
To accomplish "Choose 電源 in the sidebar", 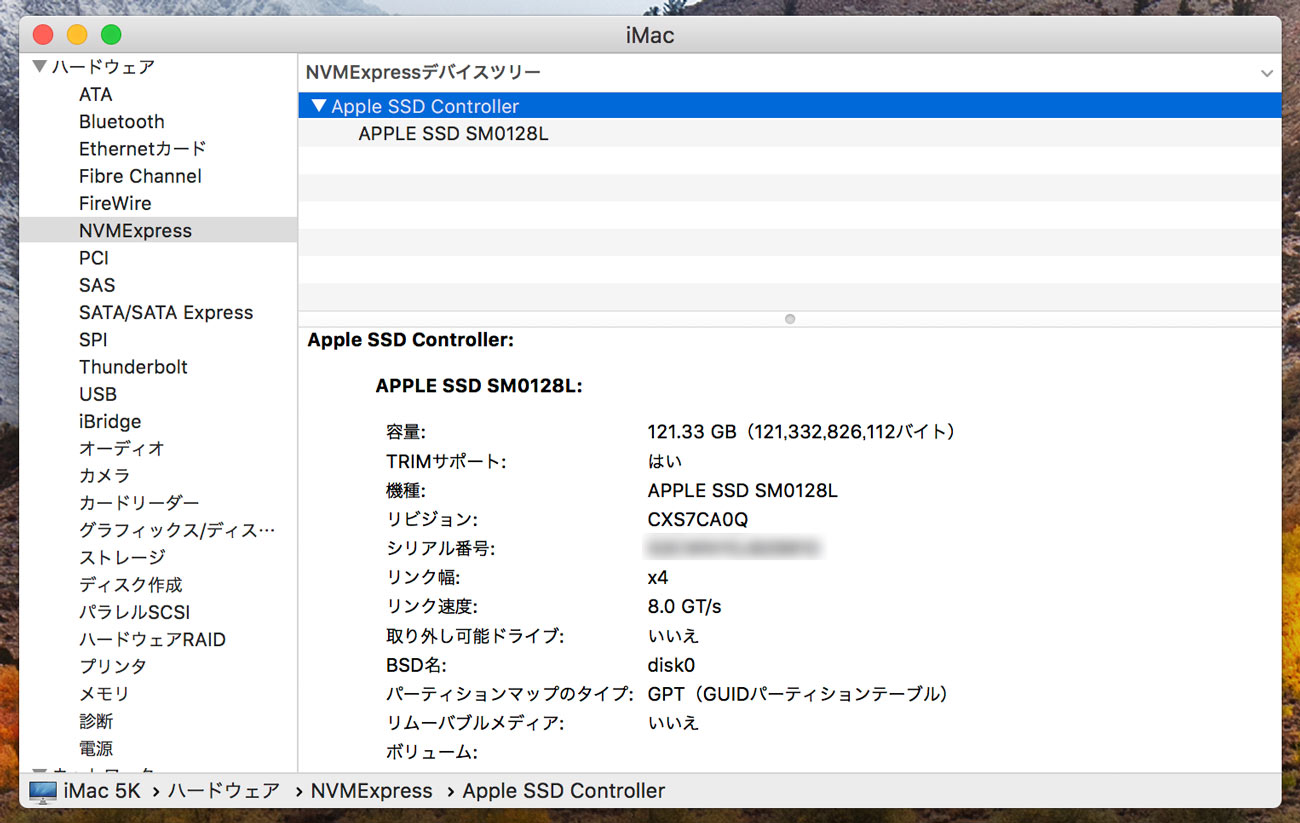I will (x=96, y=748).
